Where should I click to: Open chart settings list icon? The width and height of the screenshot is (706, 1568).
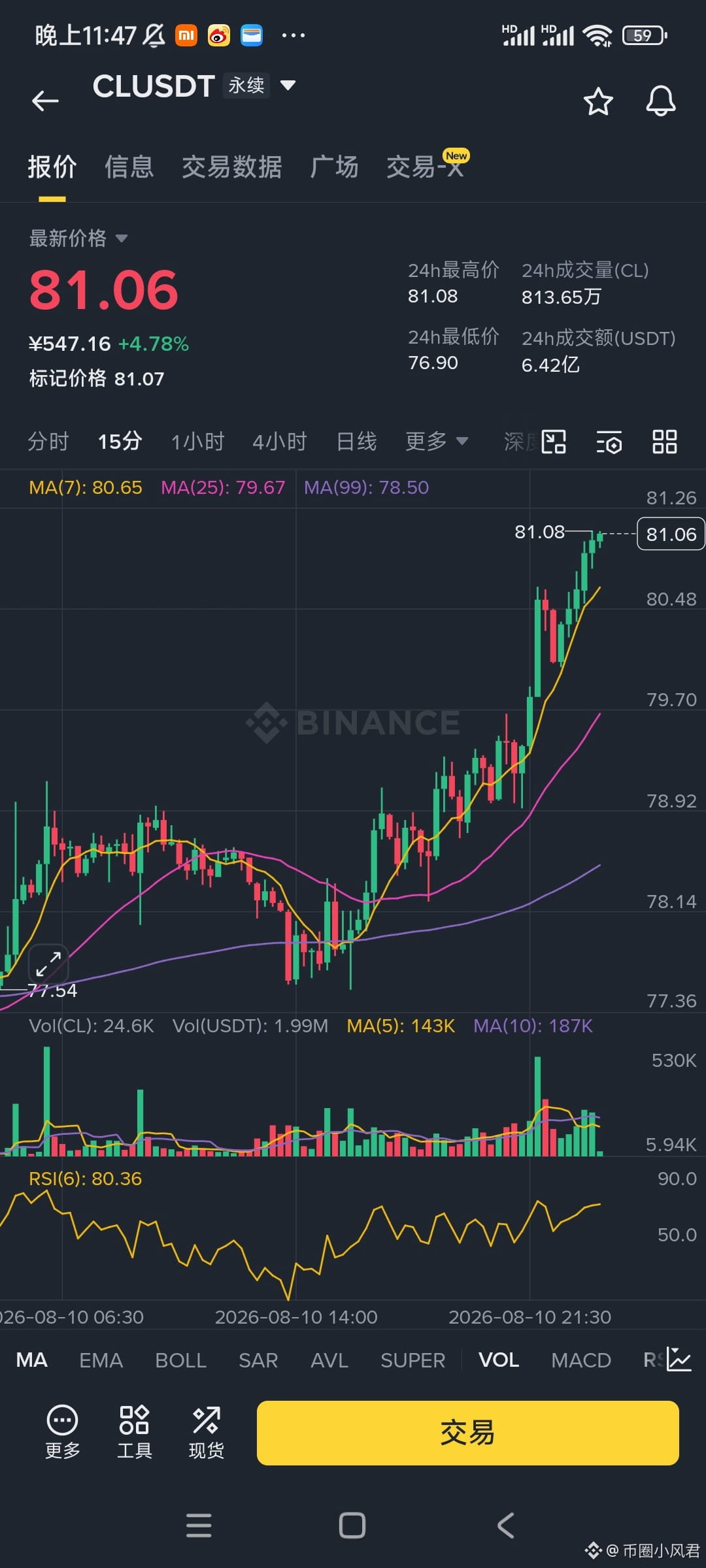click(609, 442)
